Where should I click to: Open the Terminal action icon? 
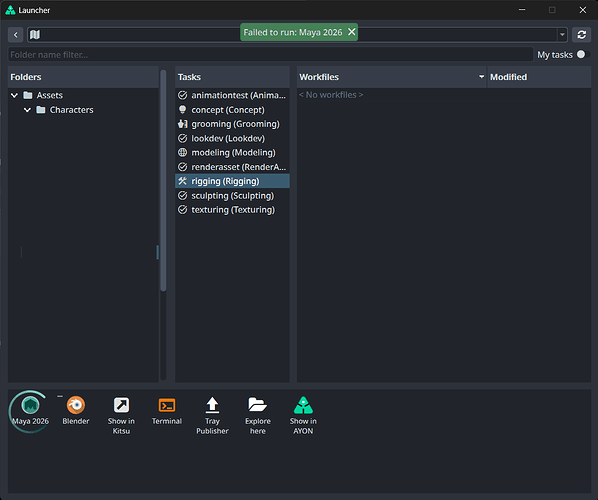[167, 405]
